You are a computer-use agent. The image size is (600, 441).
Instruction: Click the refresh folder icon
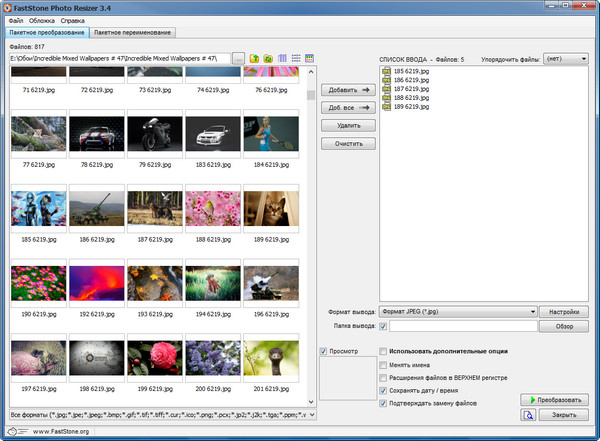point(268,59)
